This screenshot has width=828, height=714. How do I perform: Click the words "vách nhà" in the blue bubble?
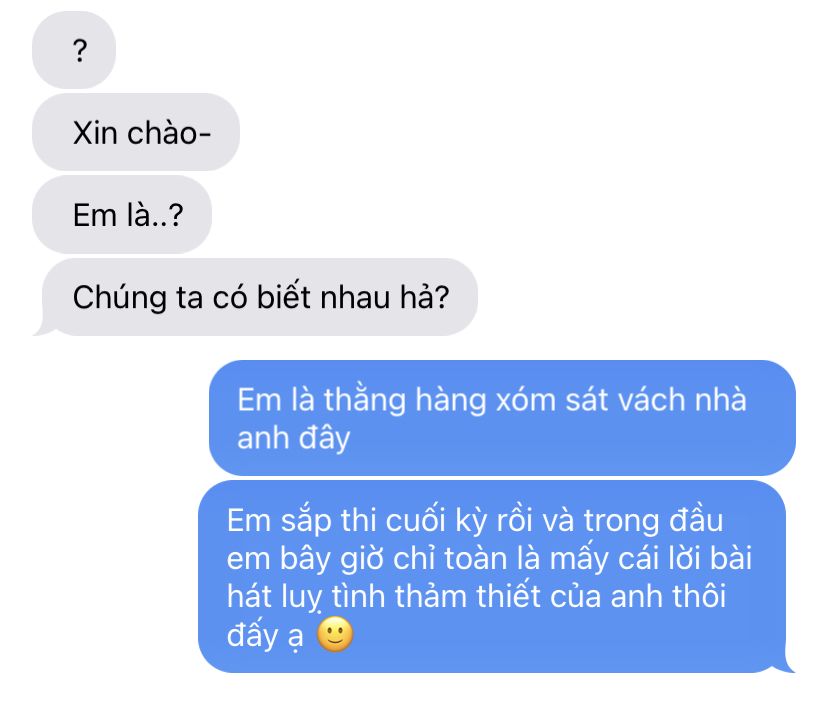pyautogui.click(x=682, y=399)
